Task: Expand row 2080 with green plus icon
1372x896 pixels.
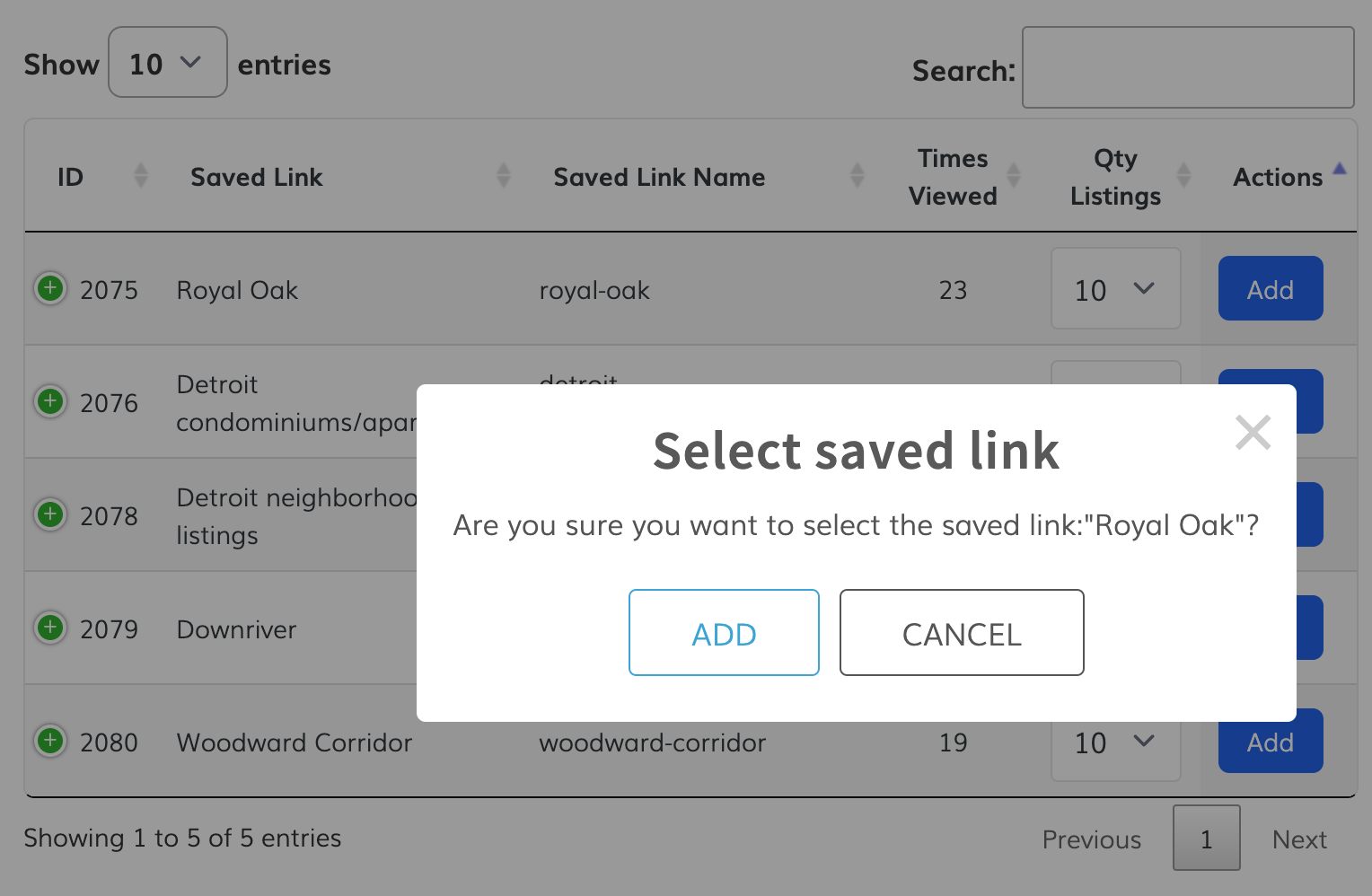Action: [50, 741]
